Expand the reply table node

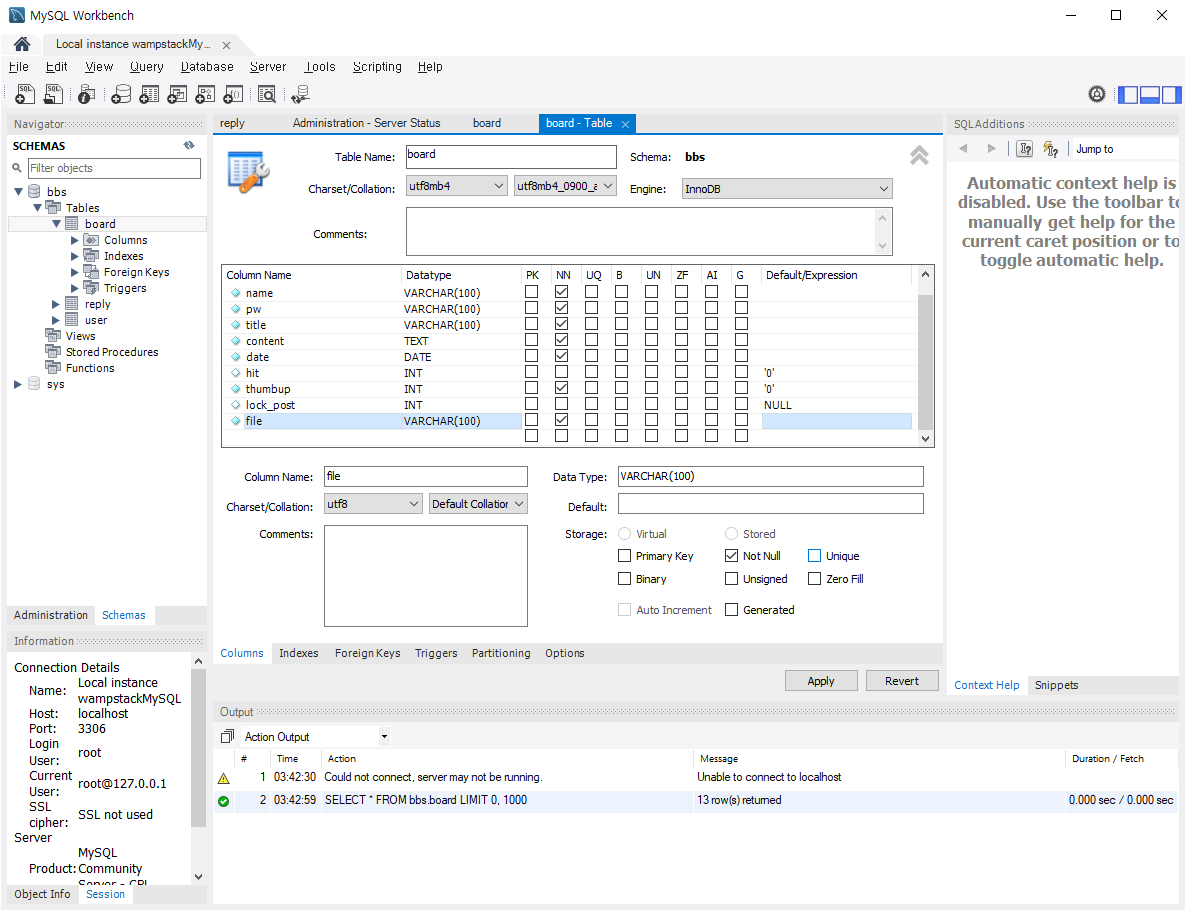pyautogui.click(x=56, y=304)
